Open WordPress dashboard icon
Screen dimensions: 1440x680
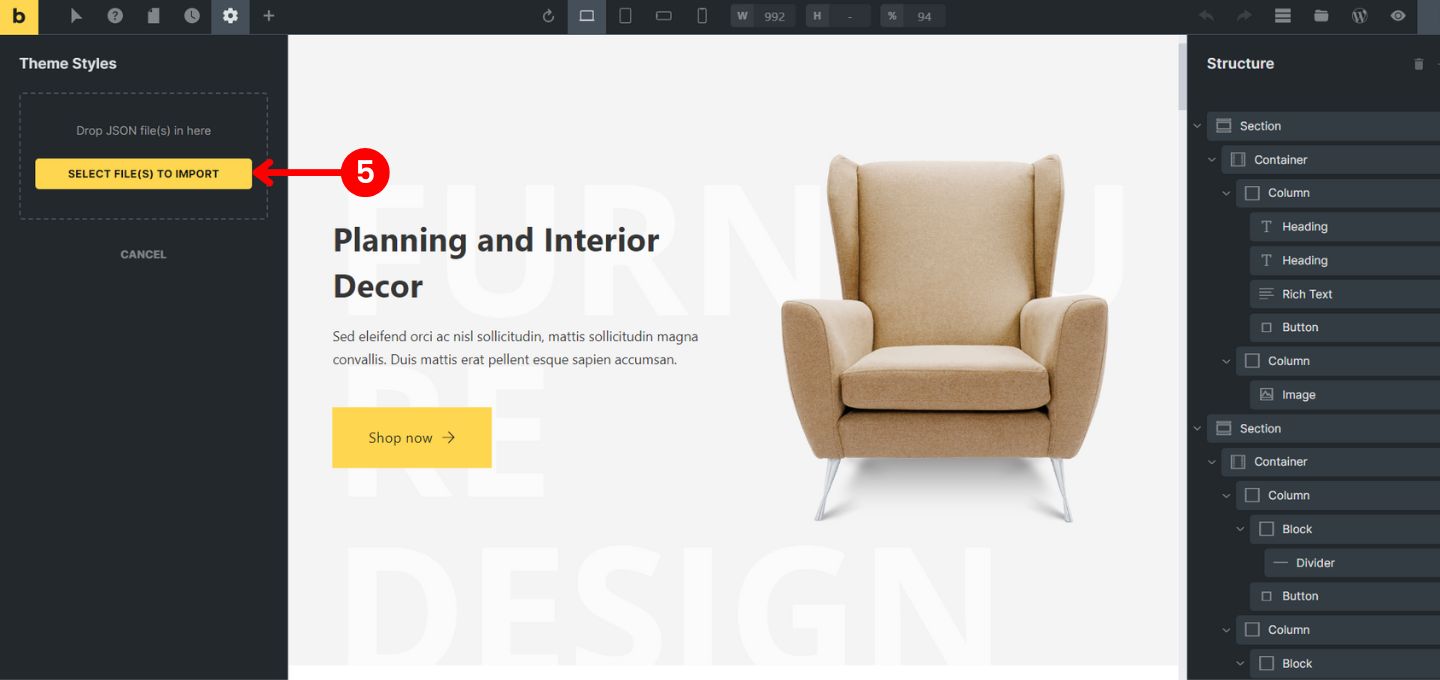click(1359, 16)
